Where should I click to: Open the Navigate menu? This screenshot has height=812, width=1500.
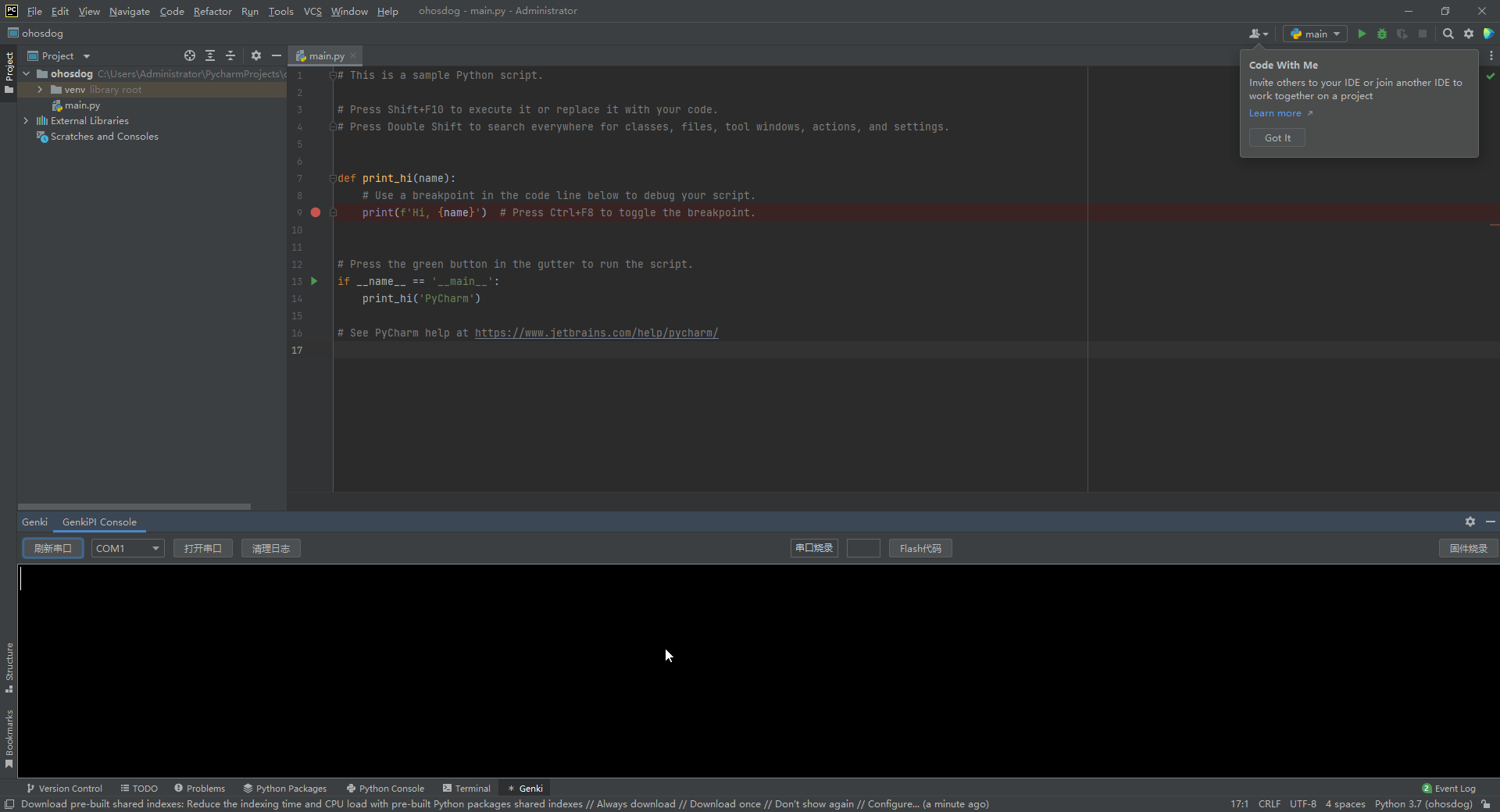click(130, 11)
